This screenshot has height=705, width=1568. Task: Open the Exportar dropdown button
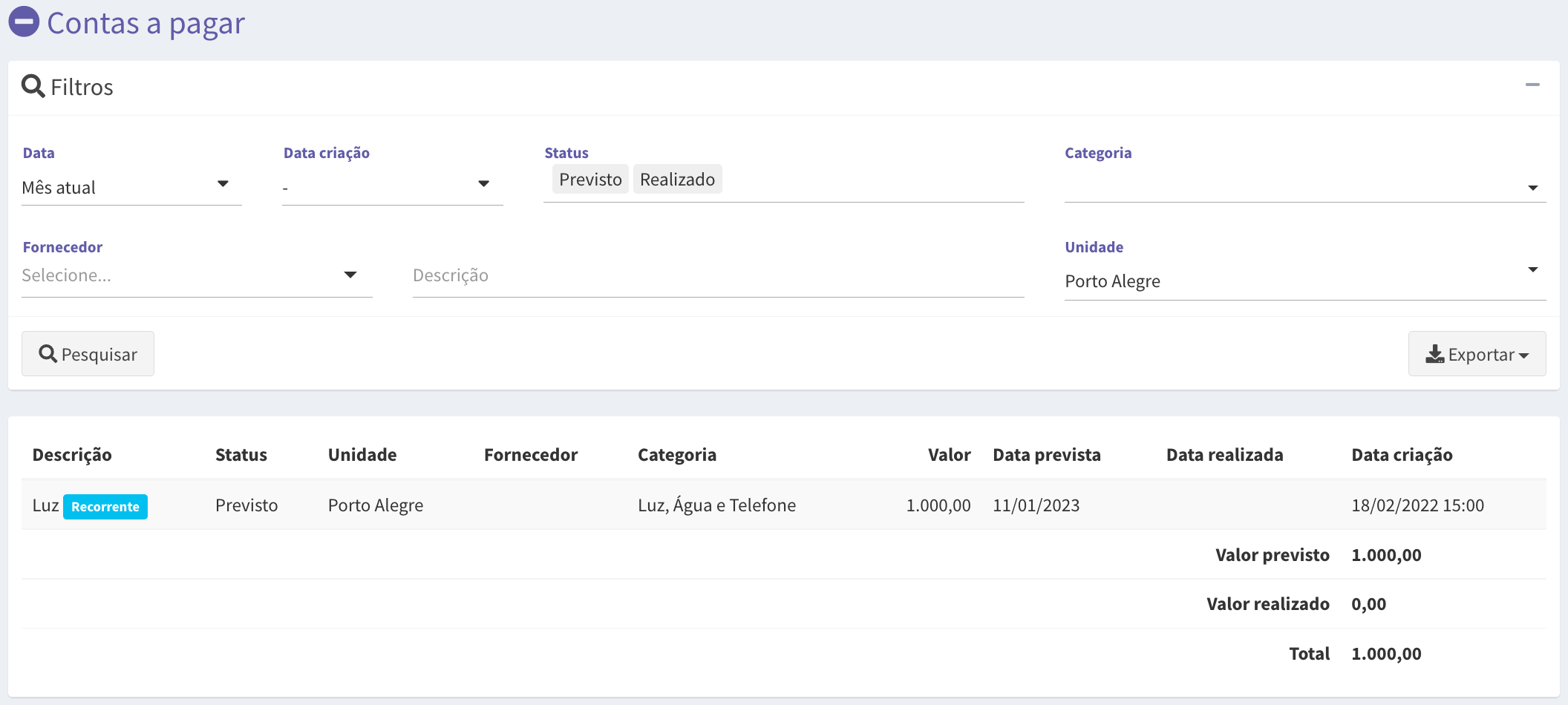coord(1477,354)
